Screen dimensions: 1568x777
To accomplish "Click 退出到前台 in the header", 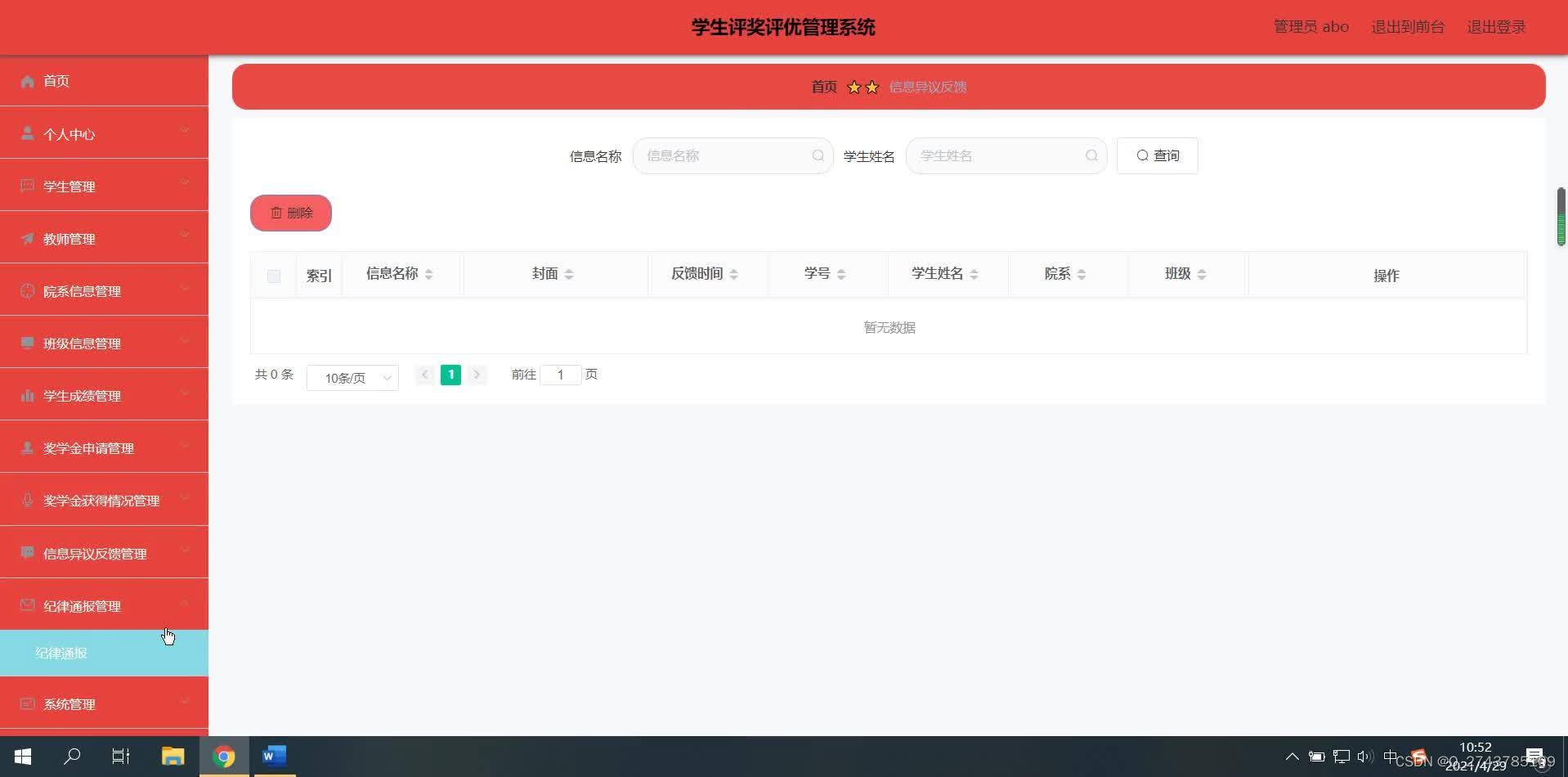I will [x=1408, y=27].
